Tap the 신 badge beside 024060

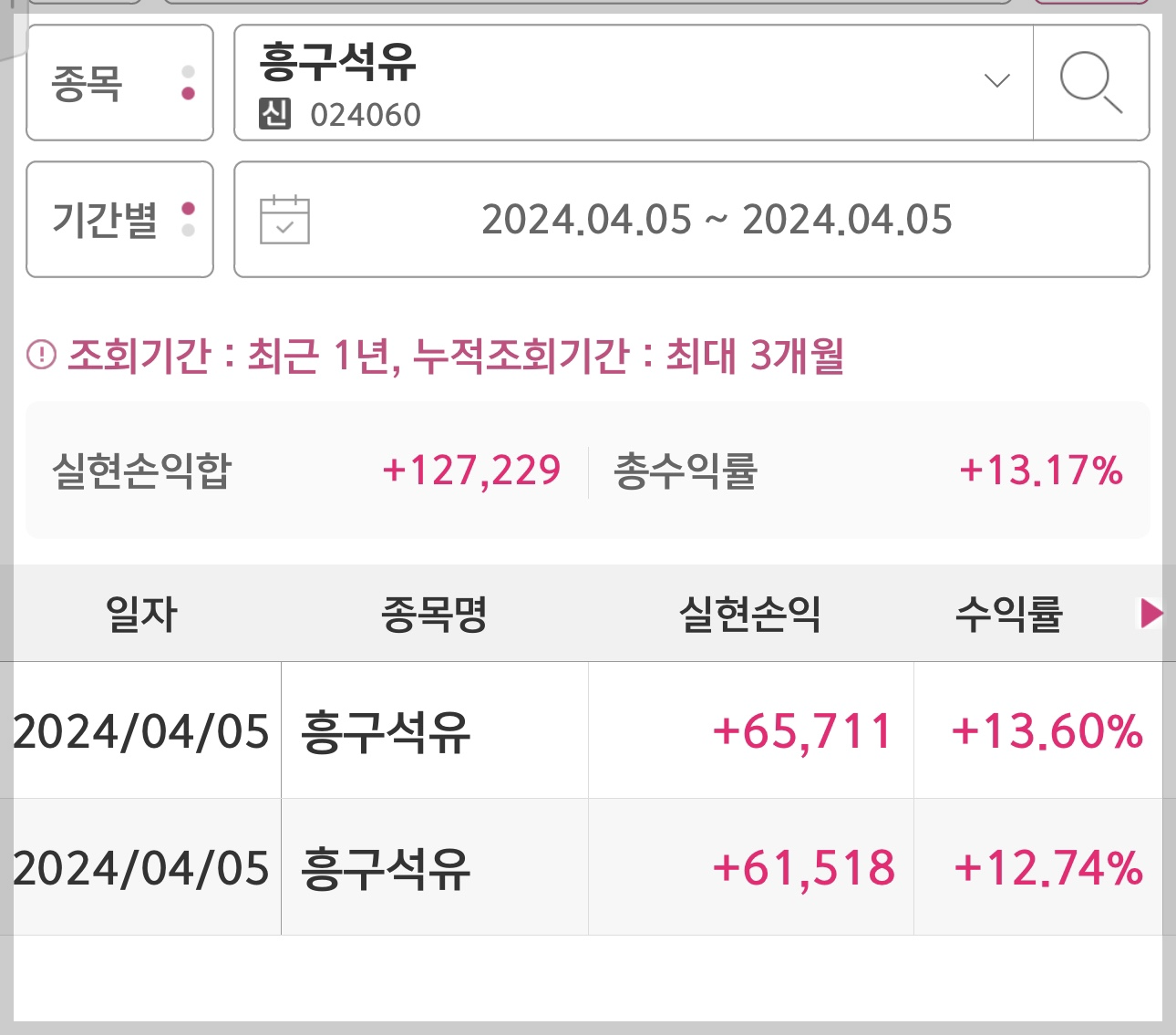(x=274, y=115)
